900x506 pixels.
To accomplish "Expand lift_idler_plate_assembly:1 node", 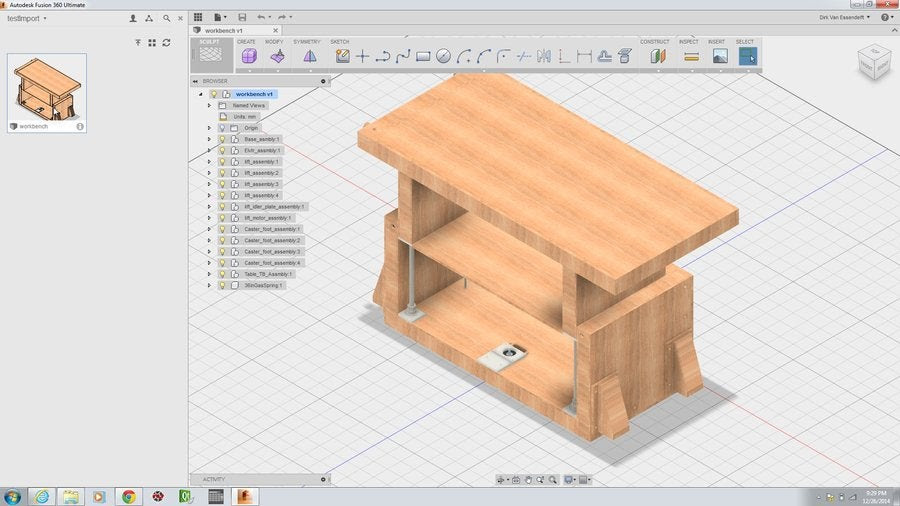I will tap(210, 207).
